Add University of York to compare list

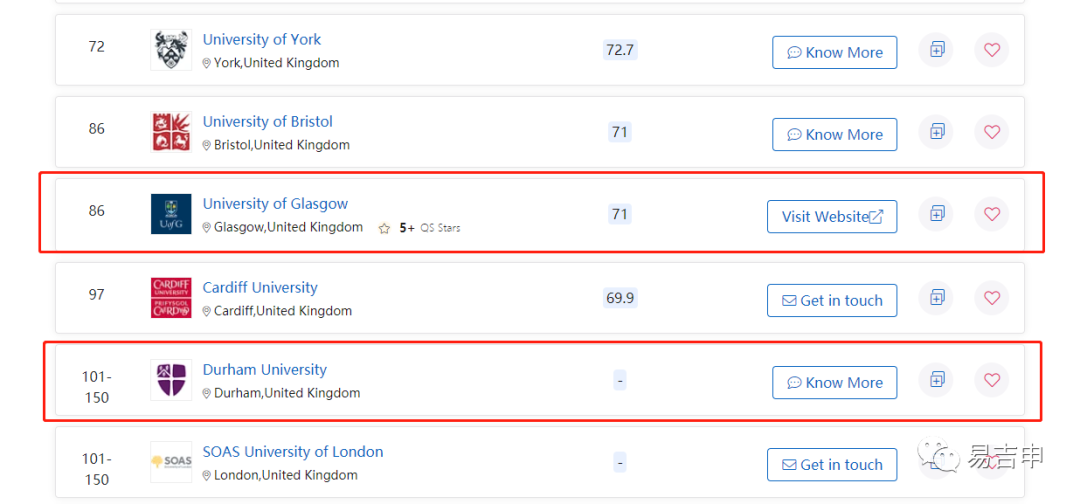(x=936, y=50)
